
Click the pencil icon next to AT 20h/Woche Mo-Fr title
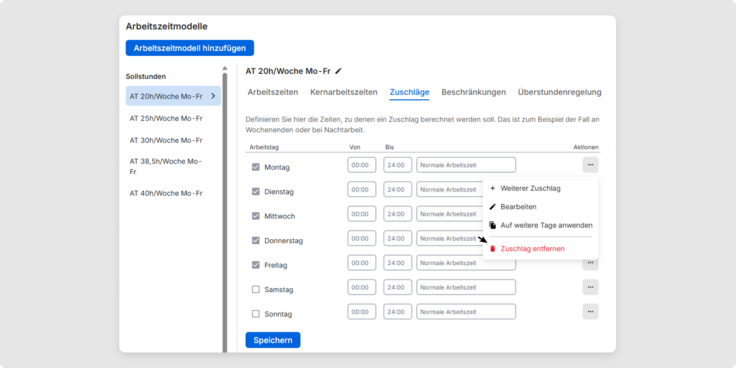click(338, 71)
